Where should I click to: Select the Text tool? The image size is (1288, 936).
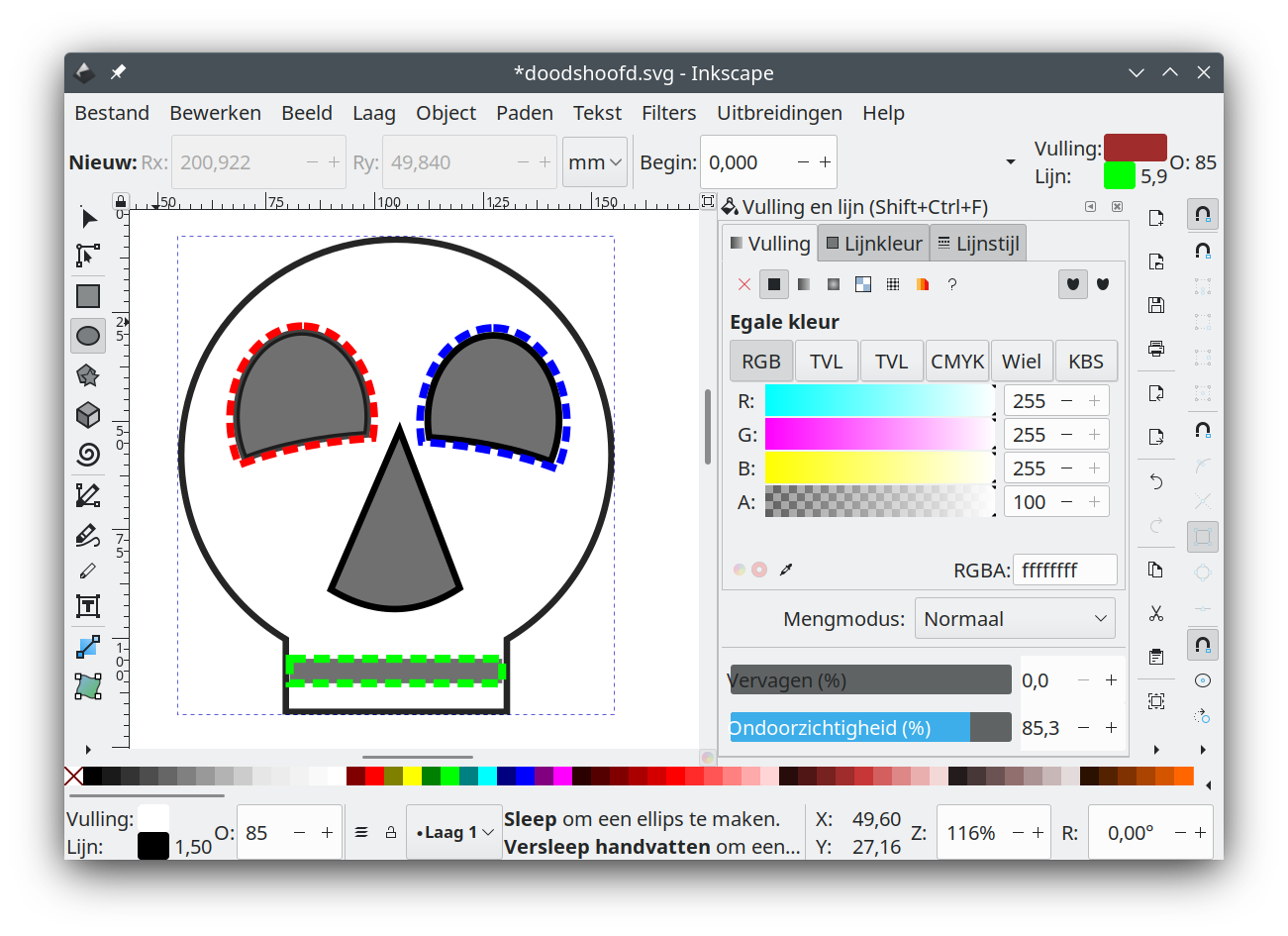point(88,606)
